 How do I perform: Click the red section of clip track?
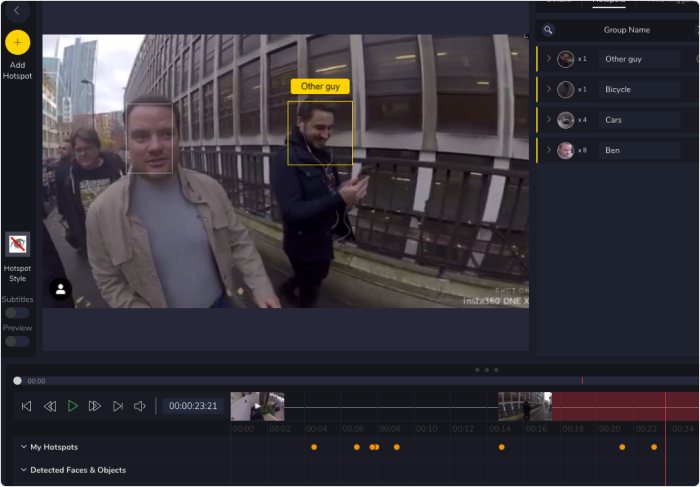tap(625, 406)
